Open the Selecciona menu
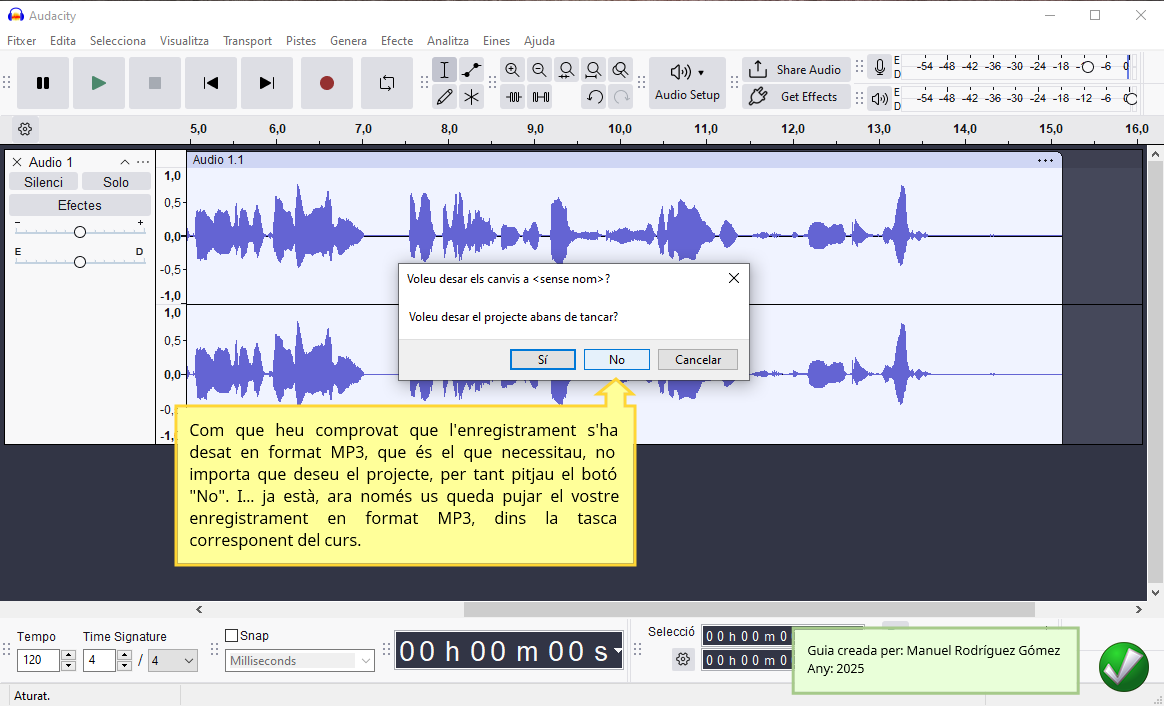 pyautogui.click(x=117, y=41)
